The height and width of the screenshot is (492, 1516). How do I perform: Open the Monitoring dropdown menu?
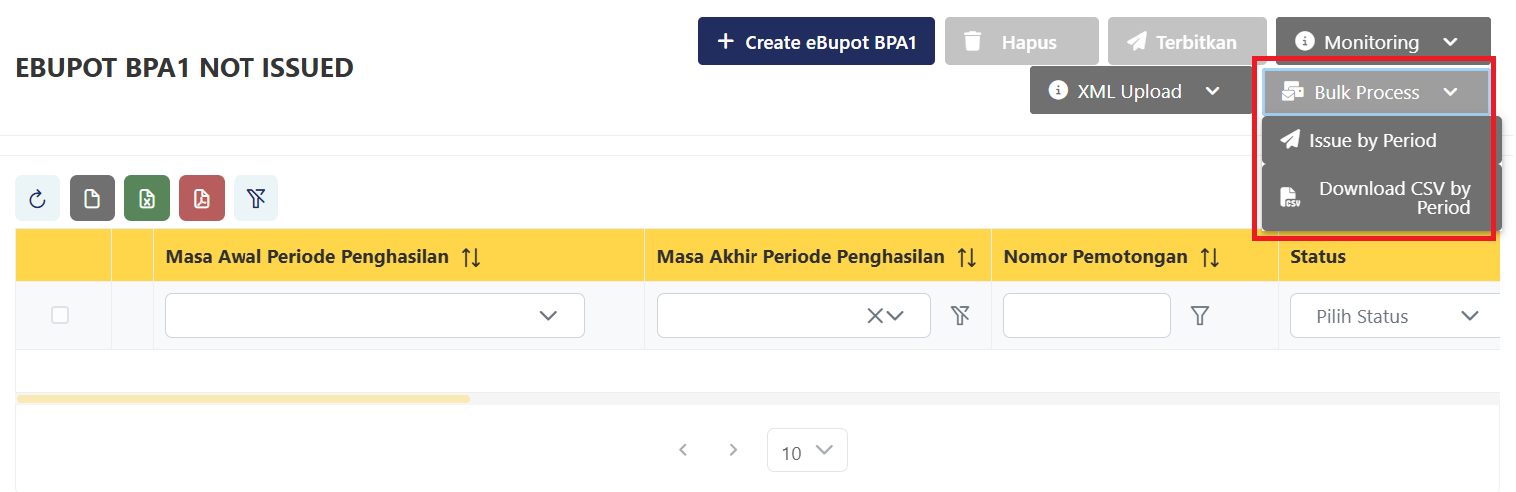tap(1383, 42)
